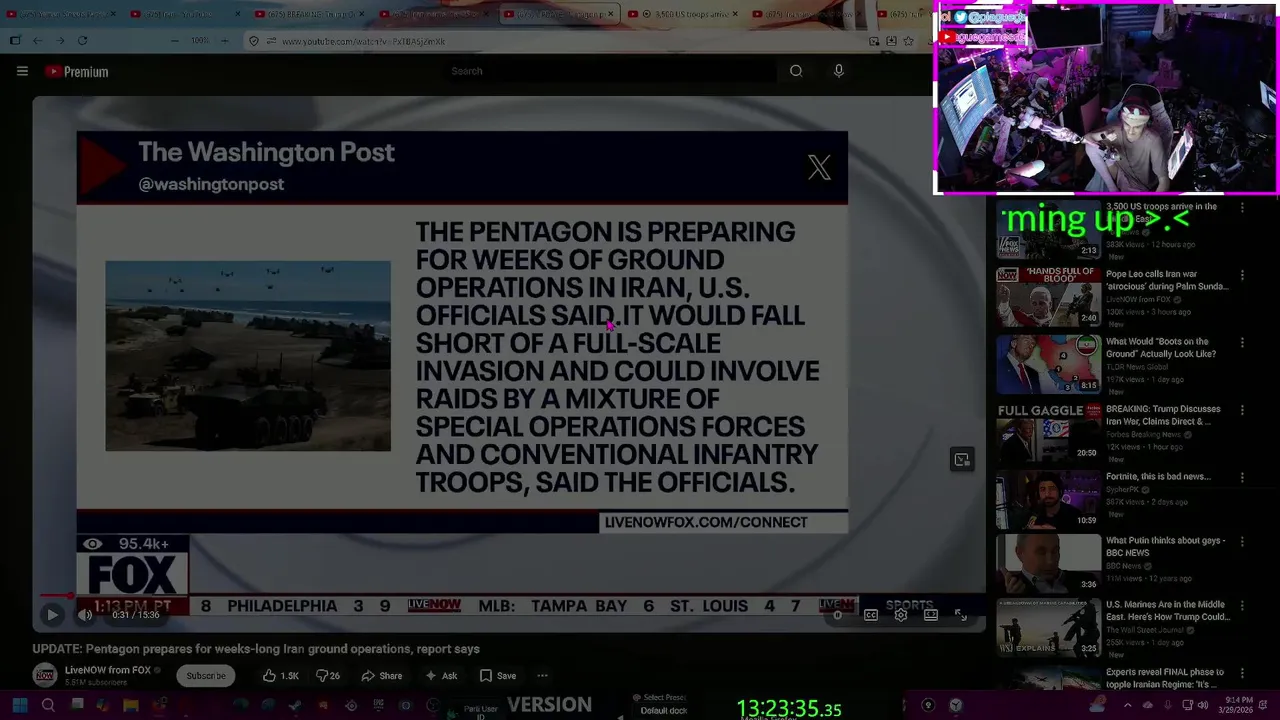The image size is (1280, 720).
Task: Click the YouTube search magnifier button
Action: coord(796,71)
